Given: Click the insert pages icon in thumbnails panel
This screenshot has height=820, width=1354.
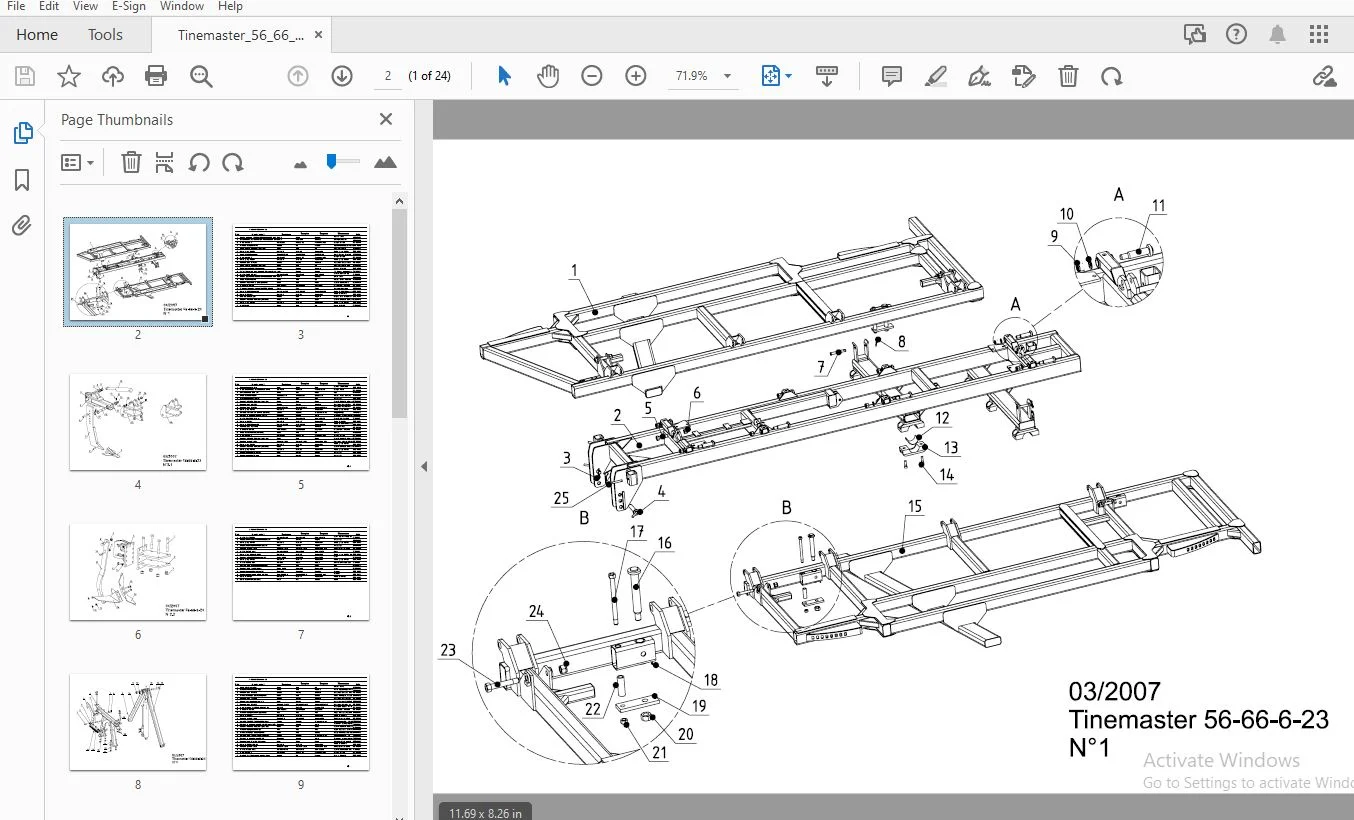Looking at the screenshot, I should [x=165, y=162].
